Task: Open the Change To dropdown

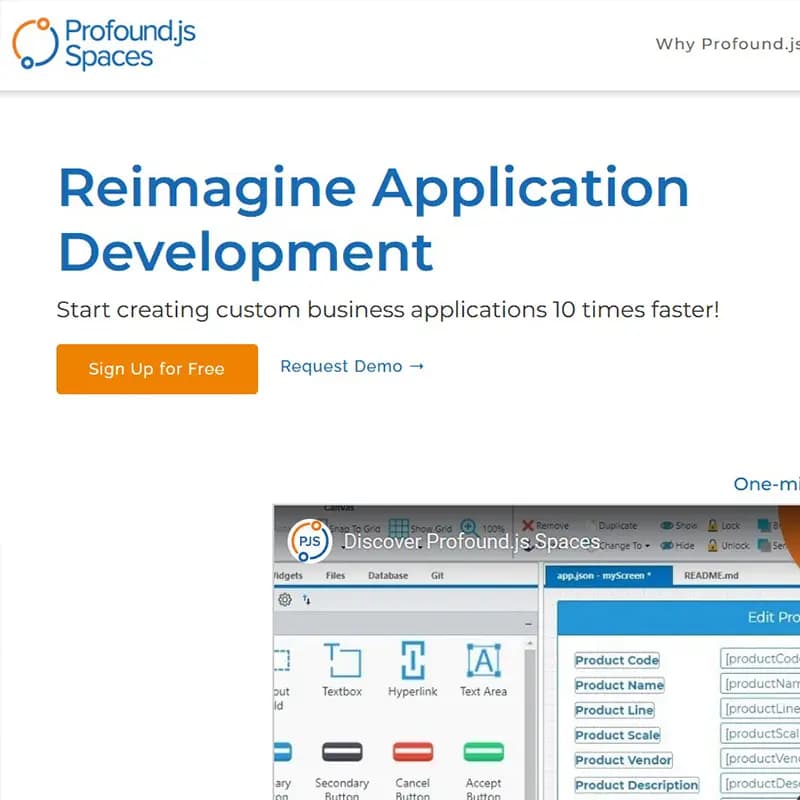Action: click(x=624, y=545)
